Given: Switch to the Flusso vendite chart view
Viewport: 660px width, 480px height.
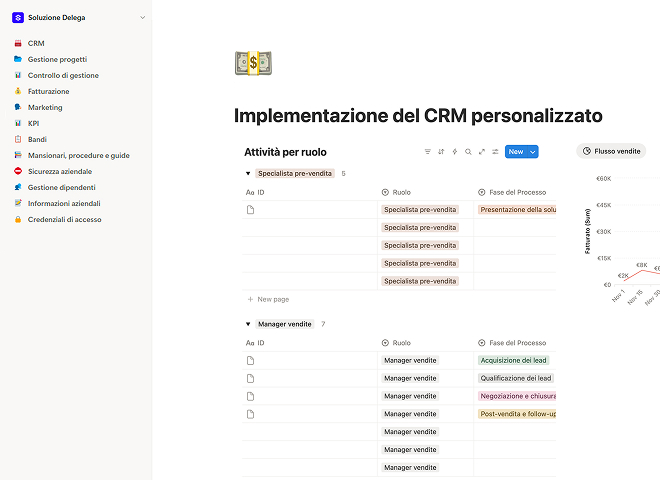Looking at the screenshot, I should (x=611, y=151).
